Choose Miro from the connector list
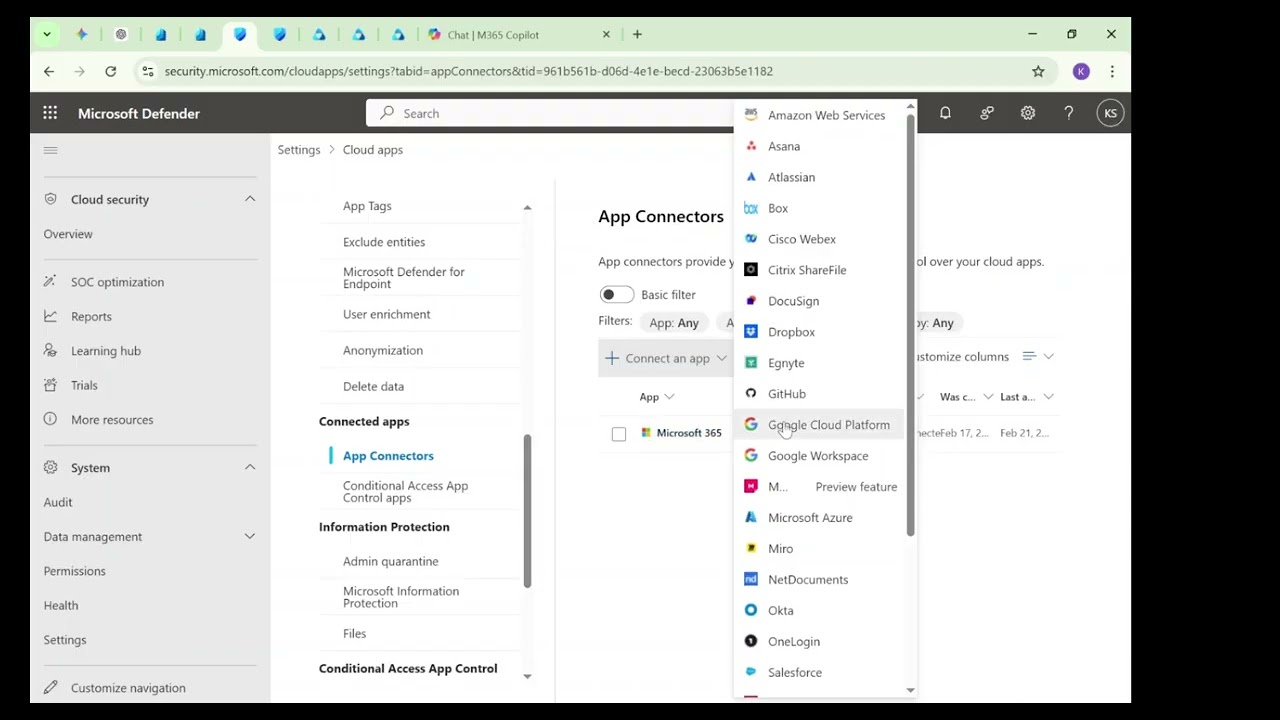Screen dimensions: 1280x720 [x=818, y=549]
